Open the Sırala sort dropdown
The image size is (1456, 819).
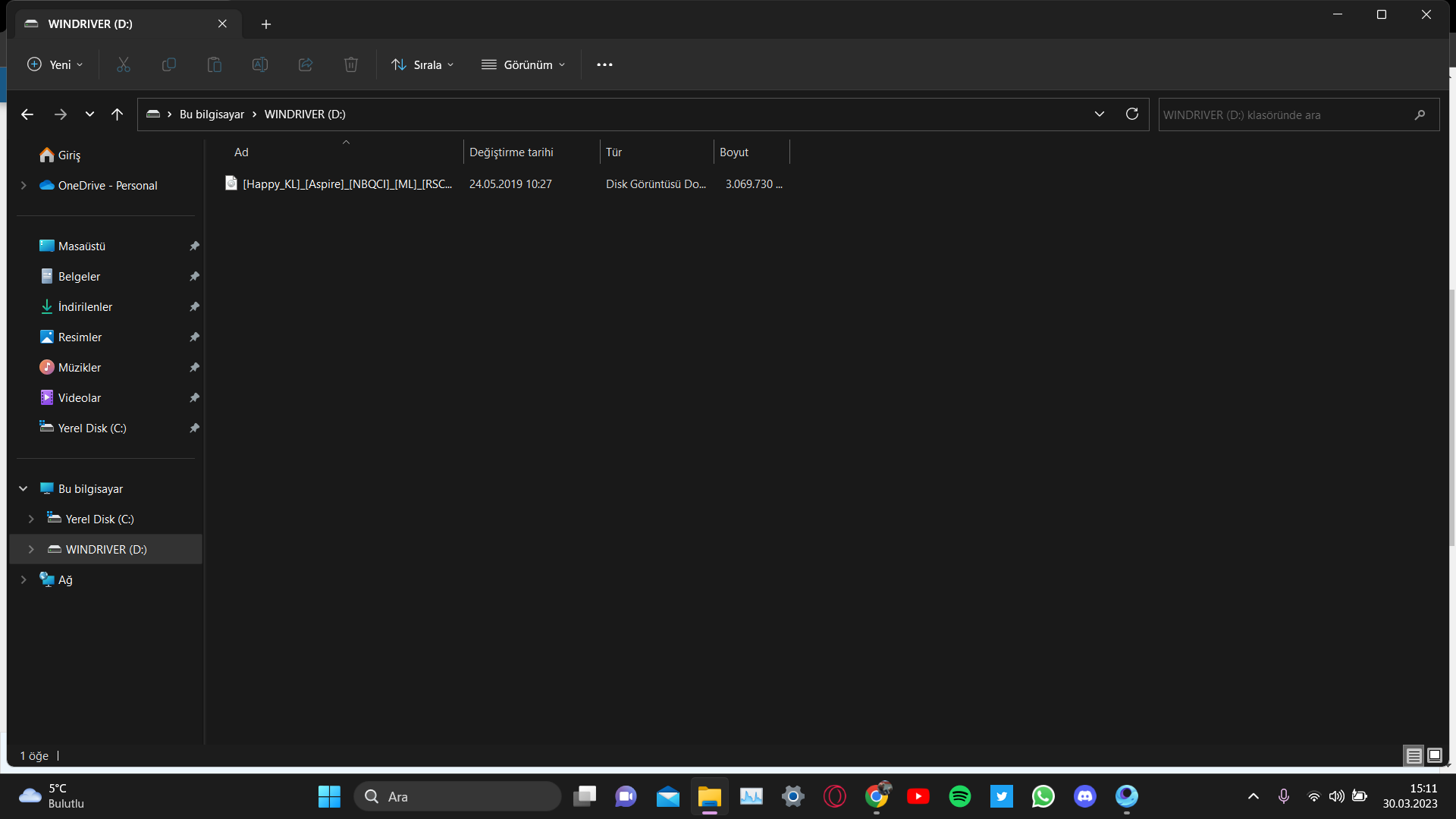click(x=422, y=65)
